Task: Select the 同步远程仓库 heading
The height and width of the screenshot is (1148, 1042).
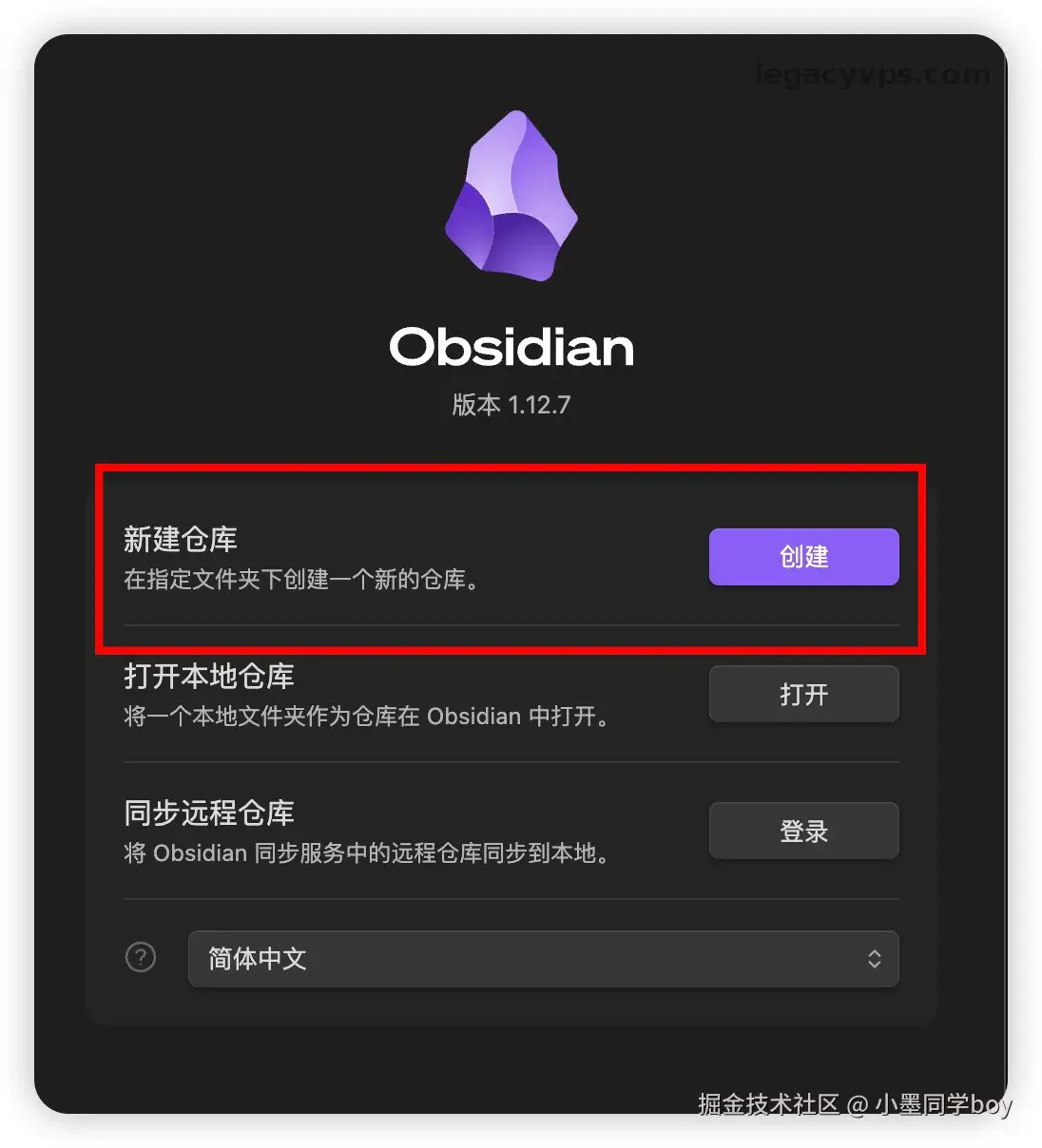Action: click(209, 813)
